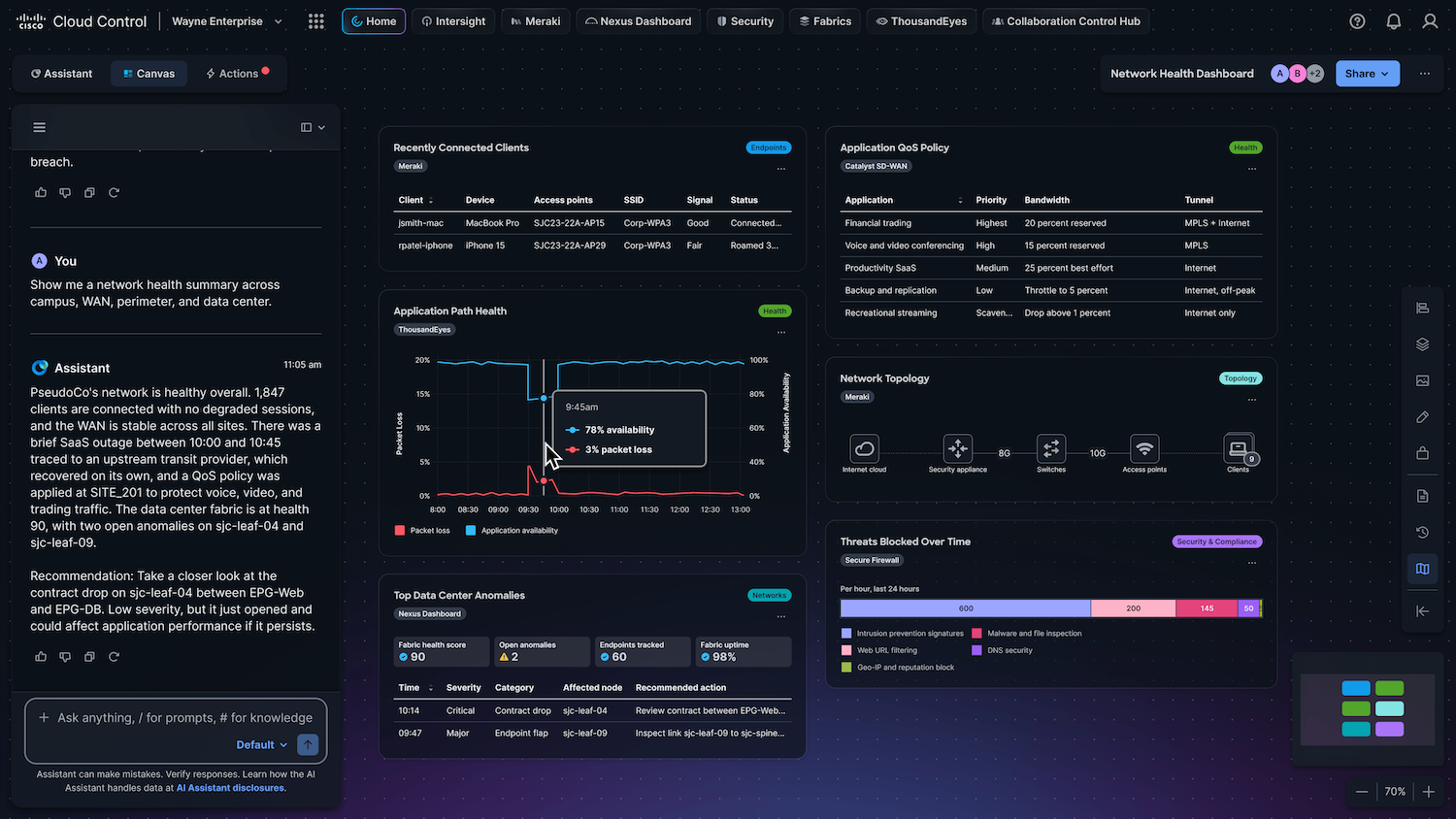The width and height of the screenshot is (1456, 819).
Task: Open the app launcher grid icon
Action: 315,21
